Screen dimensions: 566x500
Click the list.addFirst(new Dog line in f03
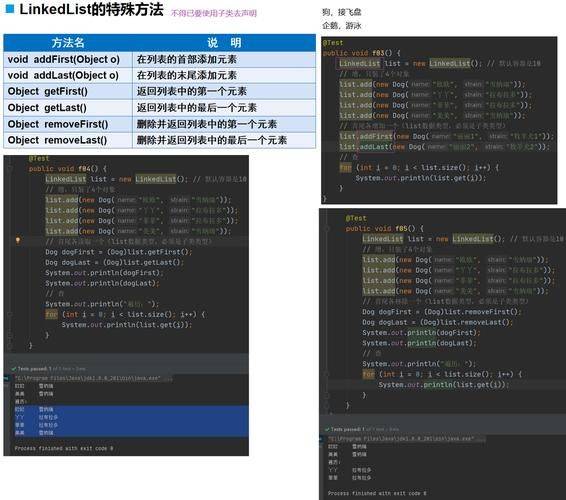click(446, 136)
